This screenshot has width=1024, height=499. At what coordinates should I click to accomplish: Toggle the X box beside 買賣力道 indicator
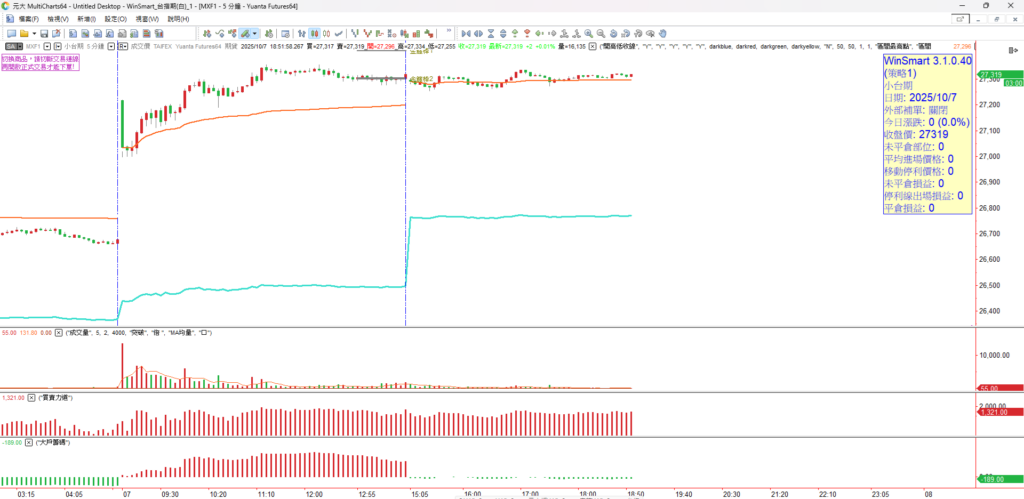click(x=30, y=398)
